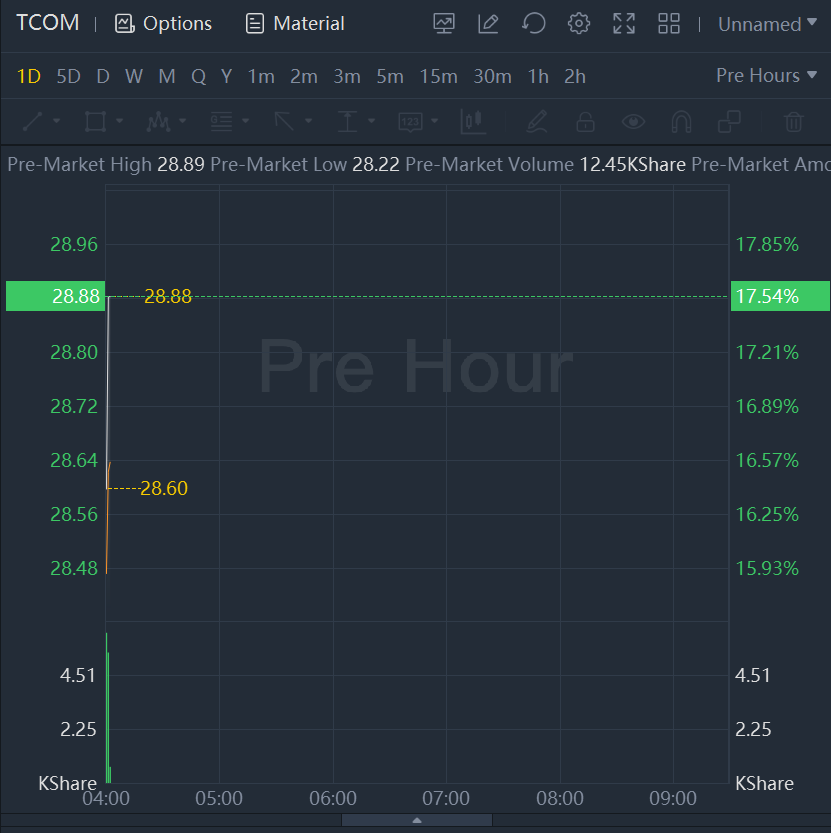Open the chart settings gear
This screenshot has width=831, height=833.
coord(578,24)
